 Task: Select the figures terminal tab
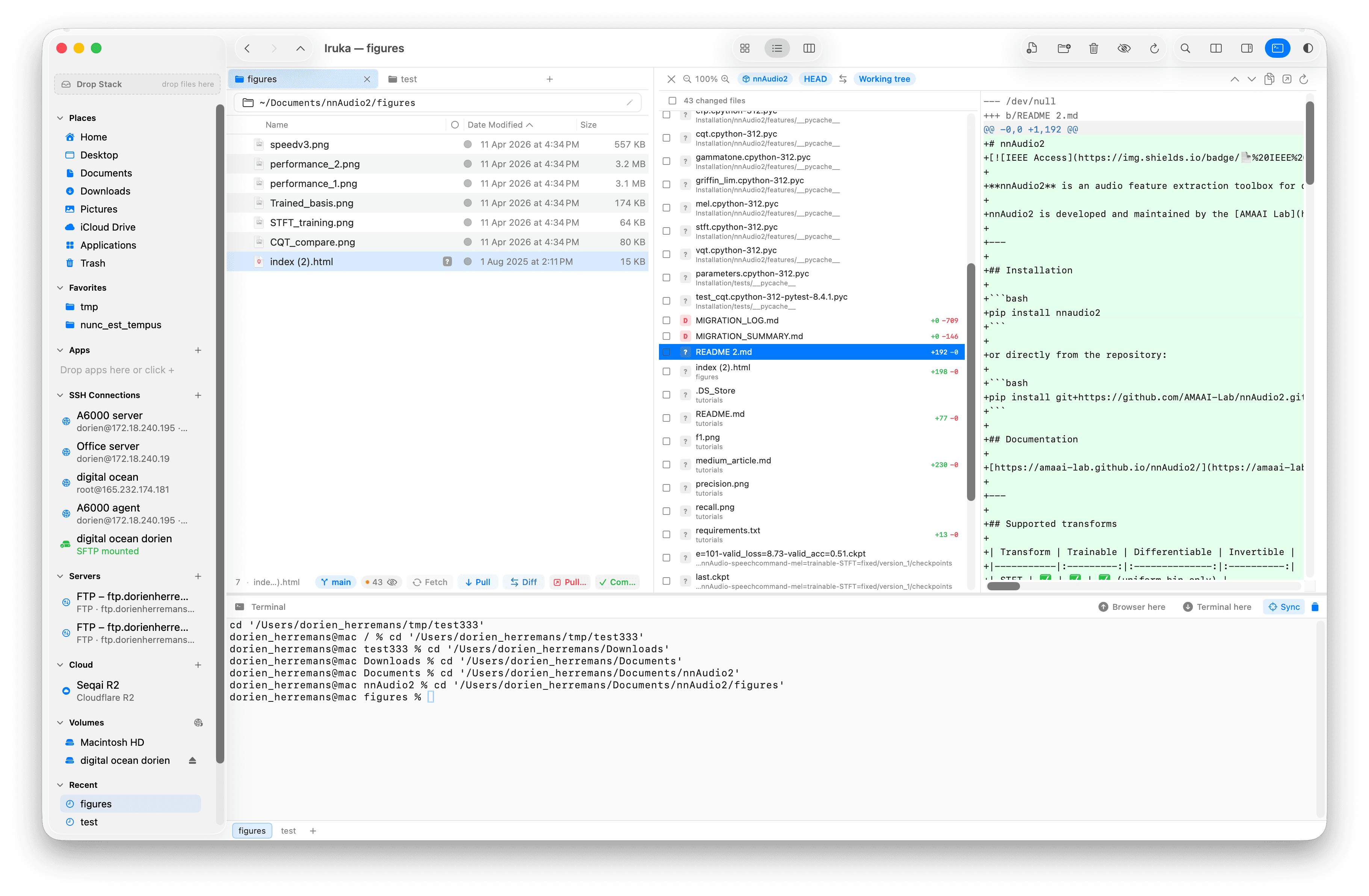coord(252,831)
